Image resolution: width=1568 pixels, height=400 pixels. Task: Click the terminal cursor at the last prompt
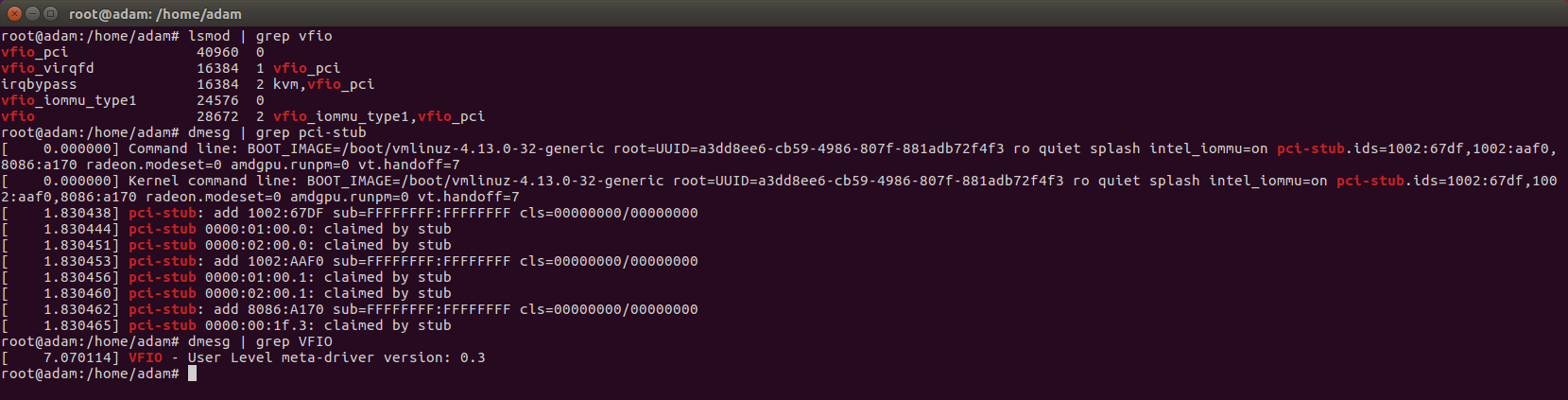click(x=192, y=374)
